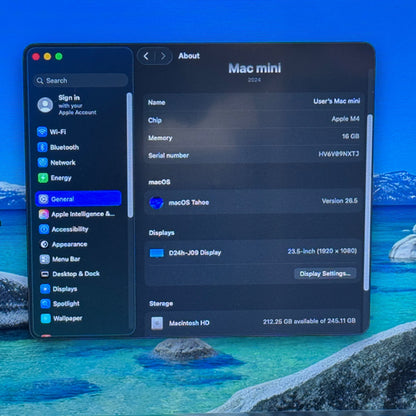Open Appearance settings icon

tap(44, 244)
